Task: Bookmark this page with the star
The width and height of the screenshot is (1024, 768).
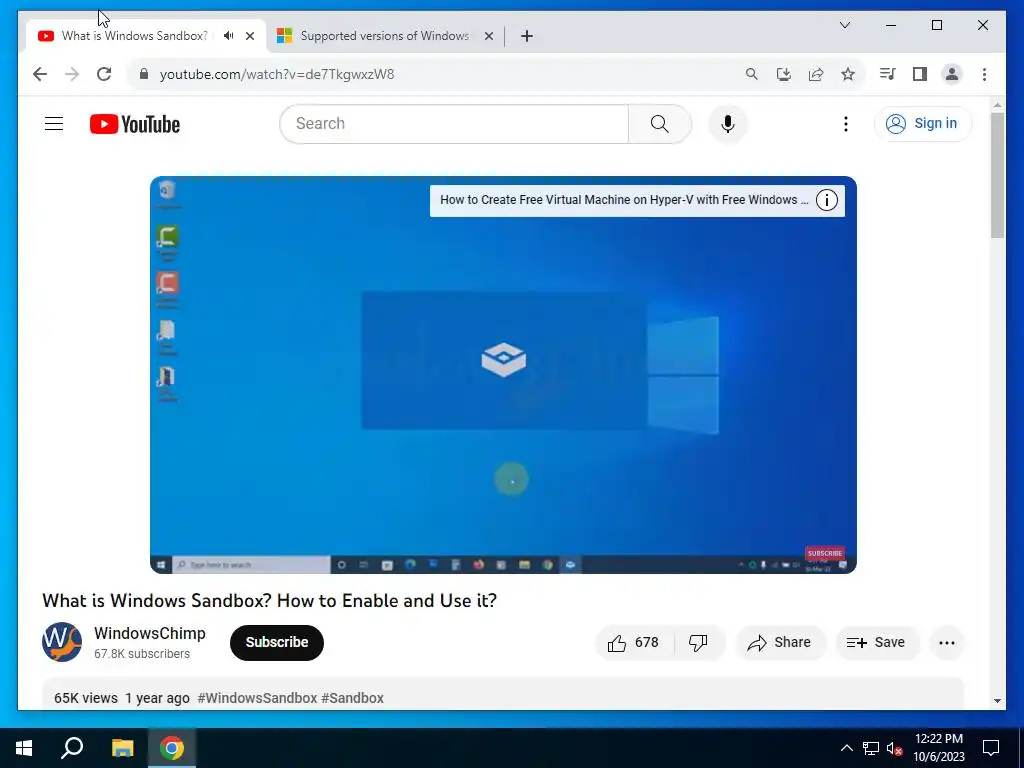Action: (x=848, y=74)
